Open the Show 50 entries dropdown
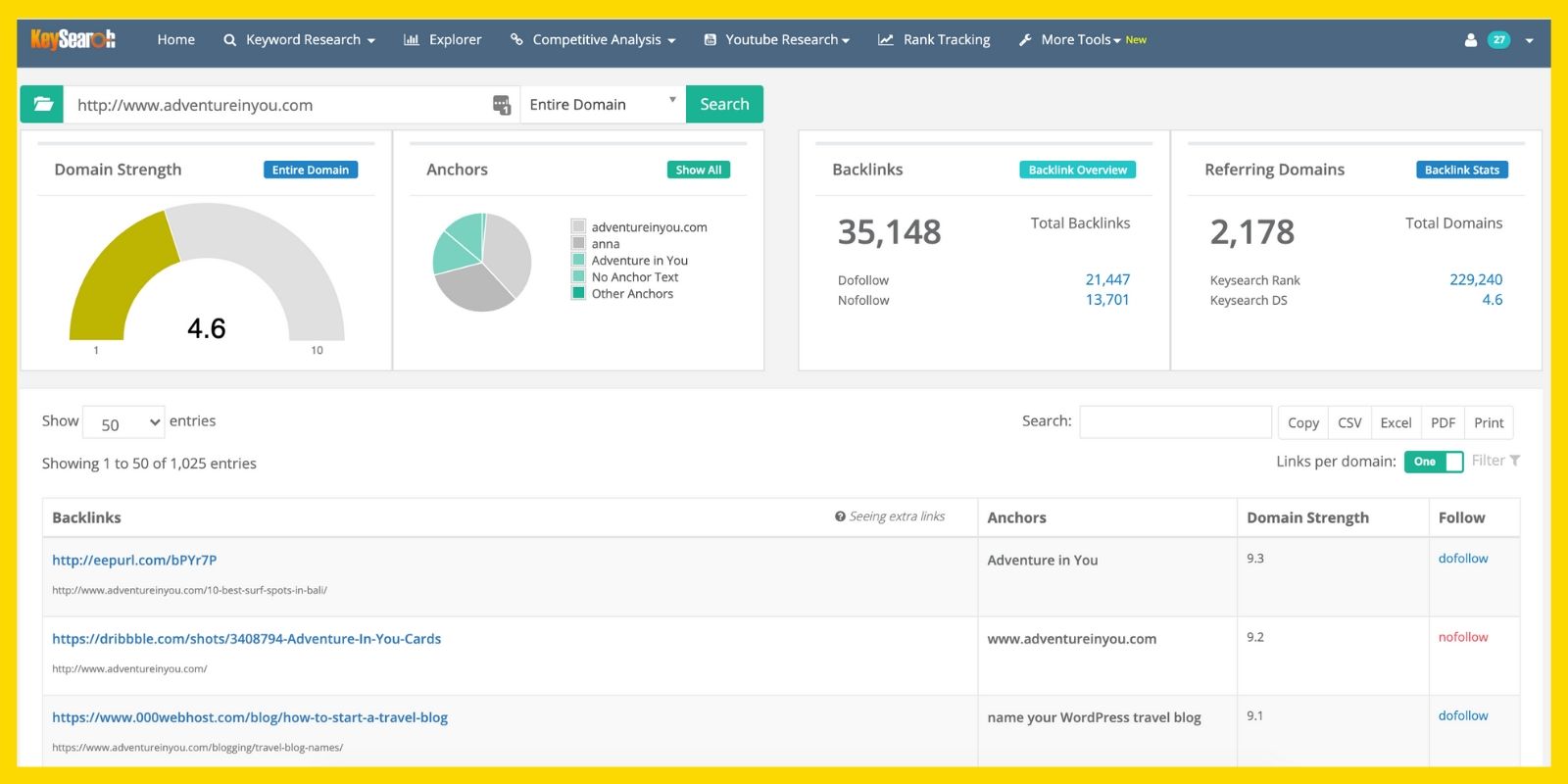The width and height of the screenshot is (1568, 784). point(123,423)
